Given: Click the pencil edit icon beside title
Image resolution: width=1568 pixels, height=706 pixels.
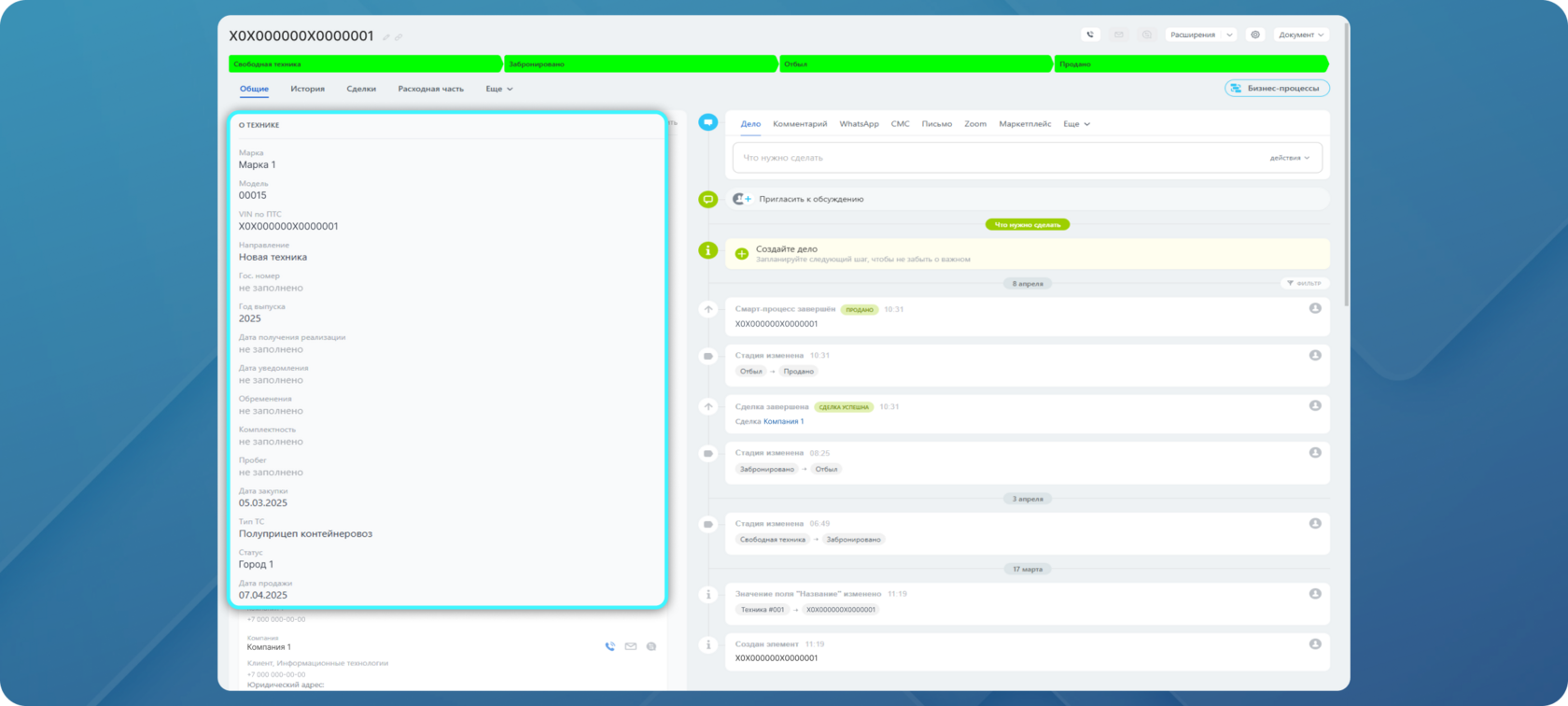Looking at the screenshot, I should coord(386,37).
